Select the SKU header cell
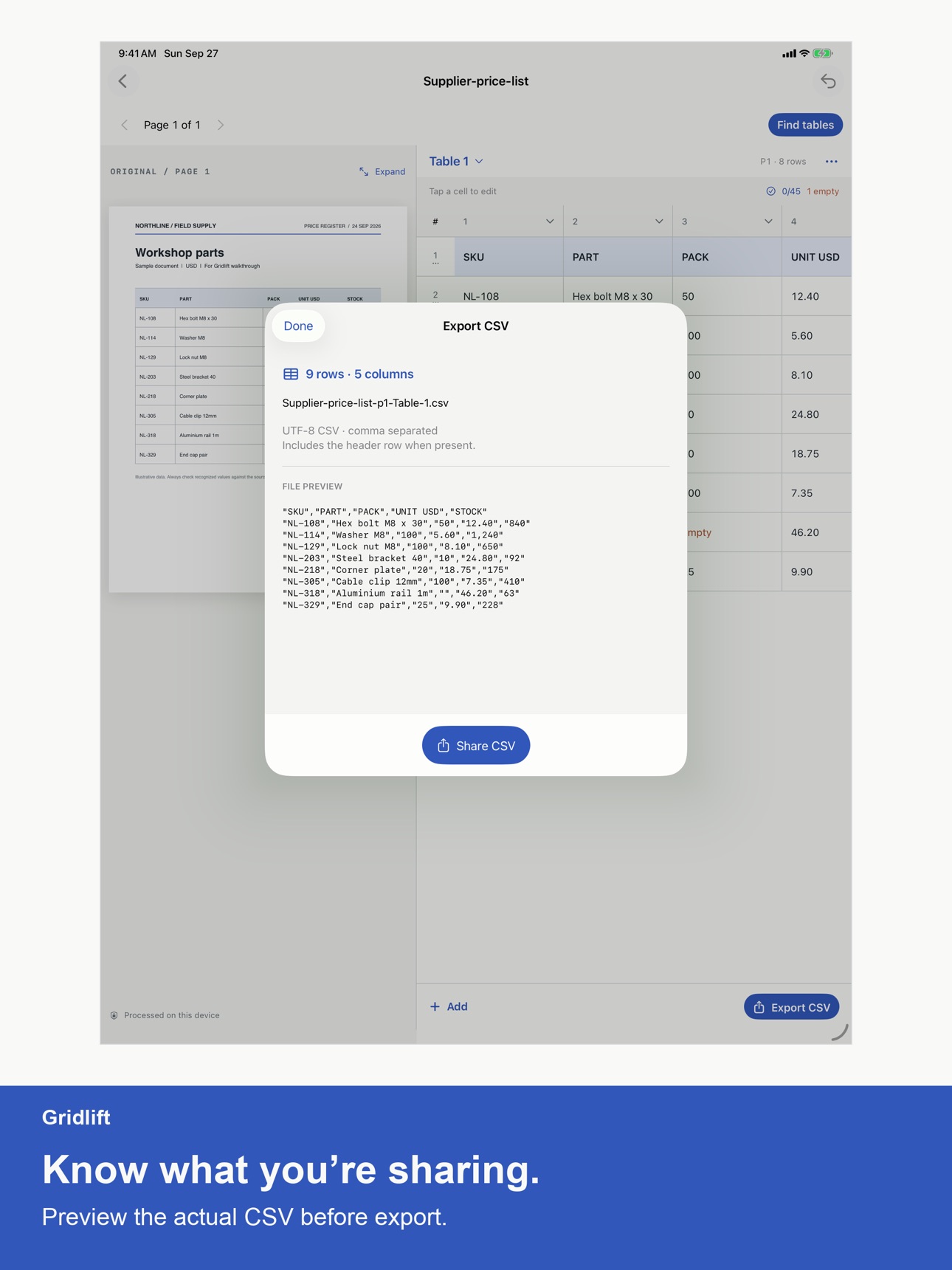 [508, 257]
